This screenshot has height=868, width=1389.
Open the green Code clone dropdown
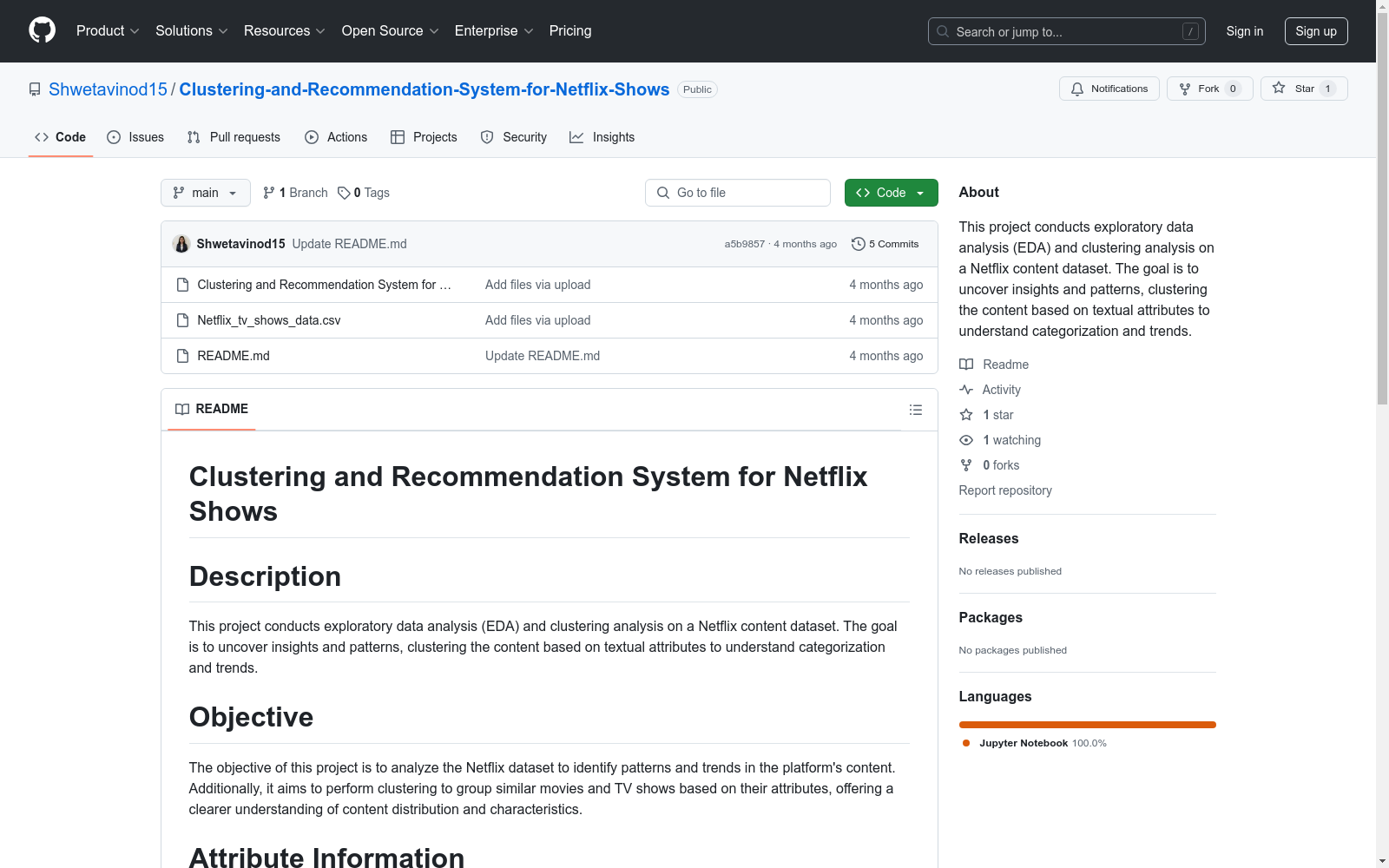(891, 193)
